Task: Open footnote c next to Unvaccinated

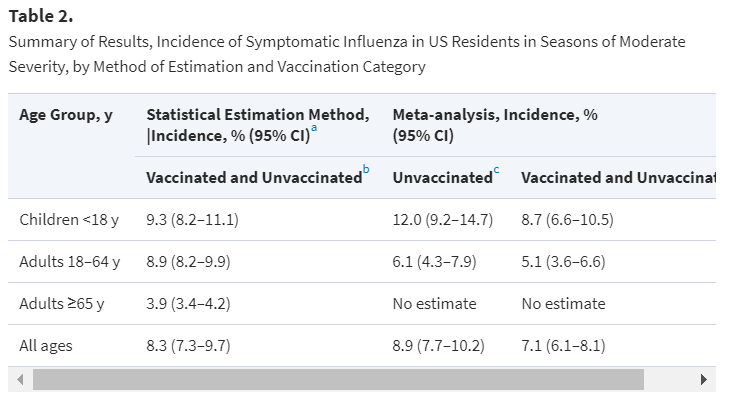Action: click(x=496, y=170)
